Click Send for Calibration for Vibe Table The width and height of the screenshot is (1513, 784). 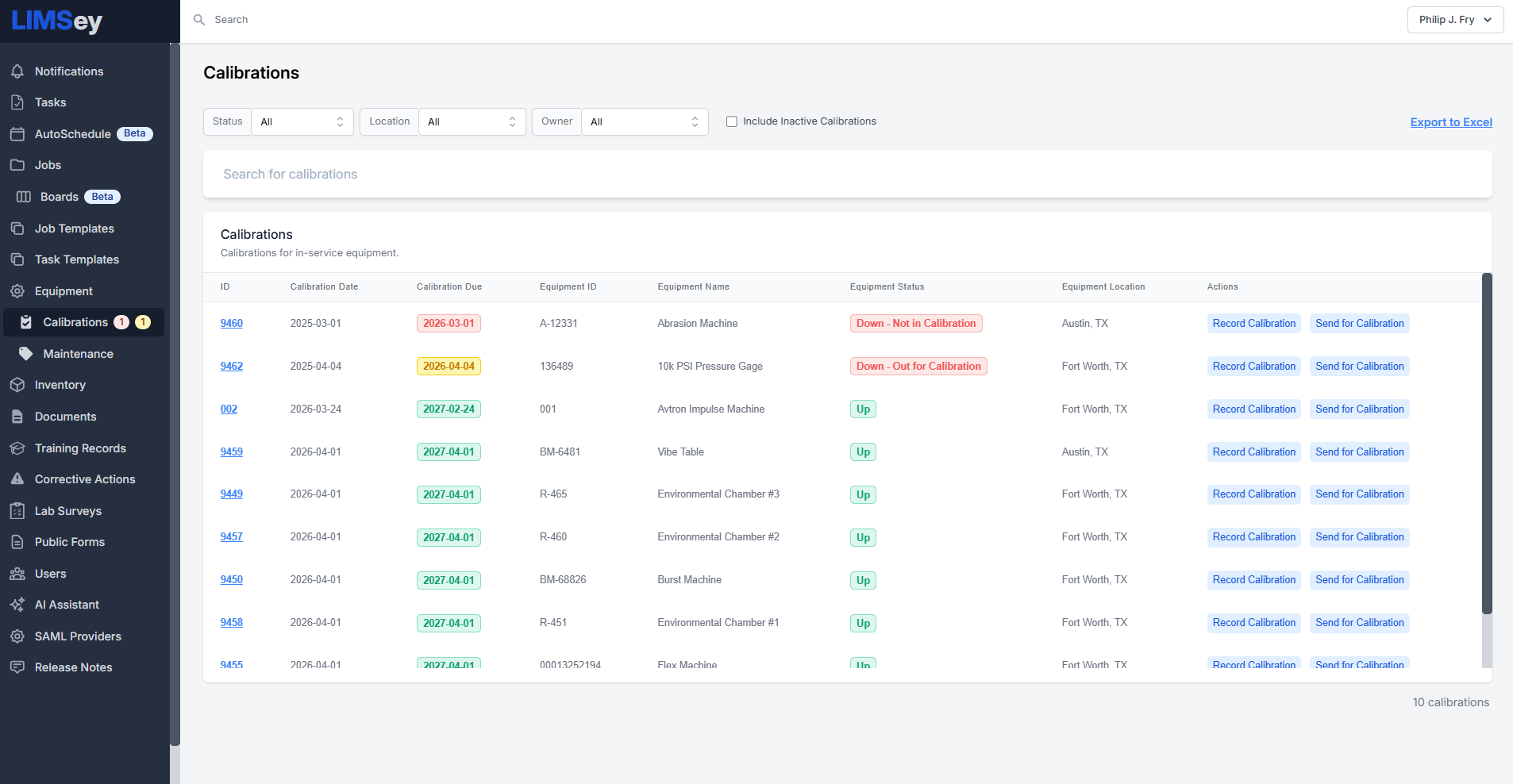pyautogui.click(x=1359, y=452)
